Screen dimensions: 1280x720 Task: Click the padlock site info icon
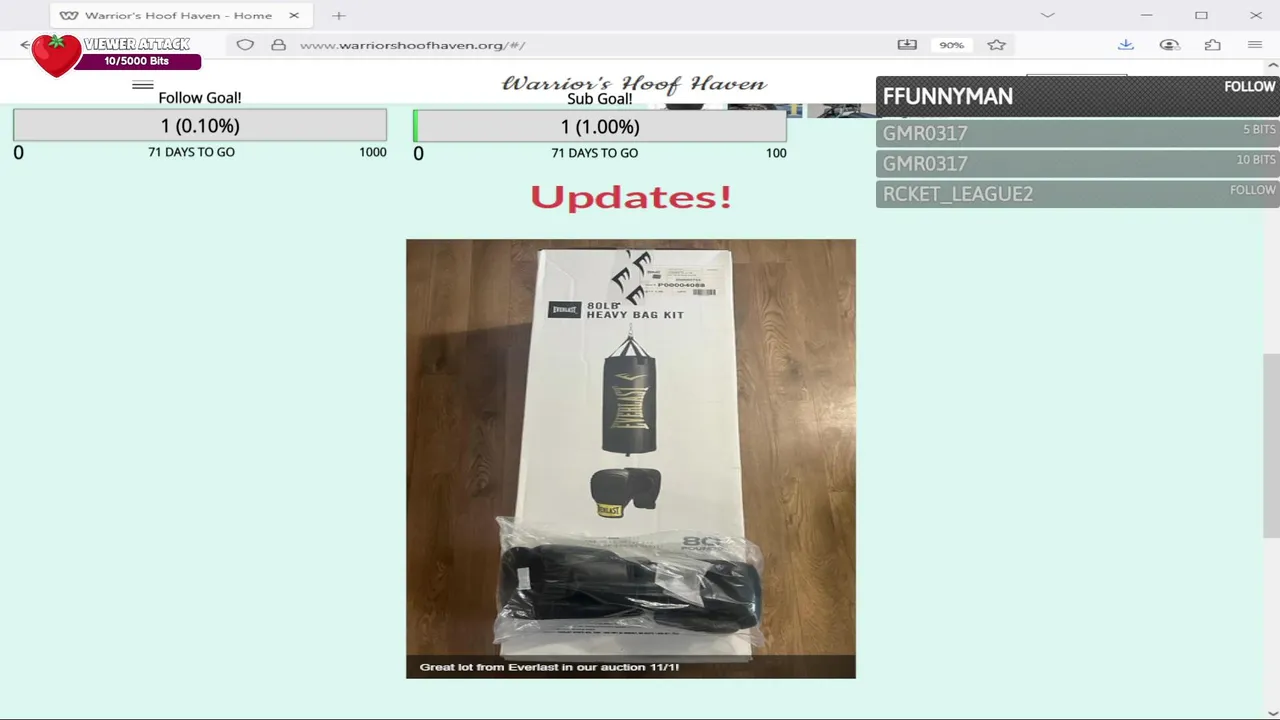point(279,45)
